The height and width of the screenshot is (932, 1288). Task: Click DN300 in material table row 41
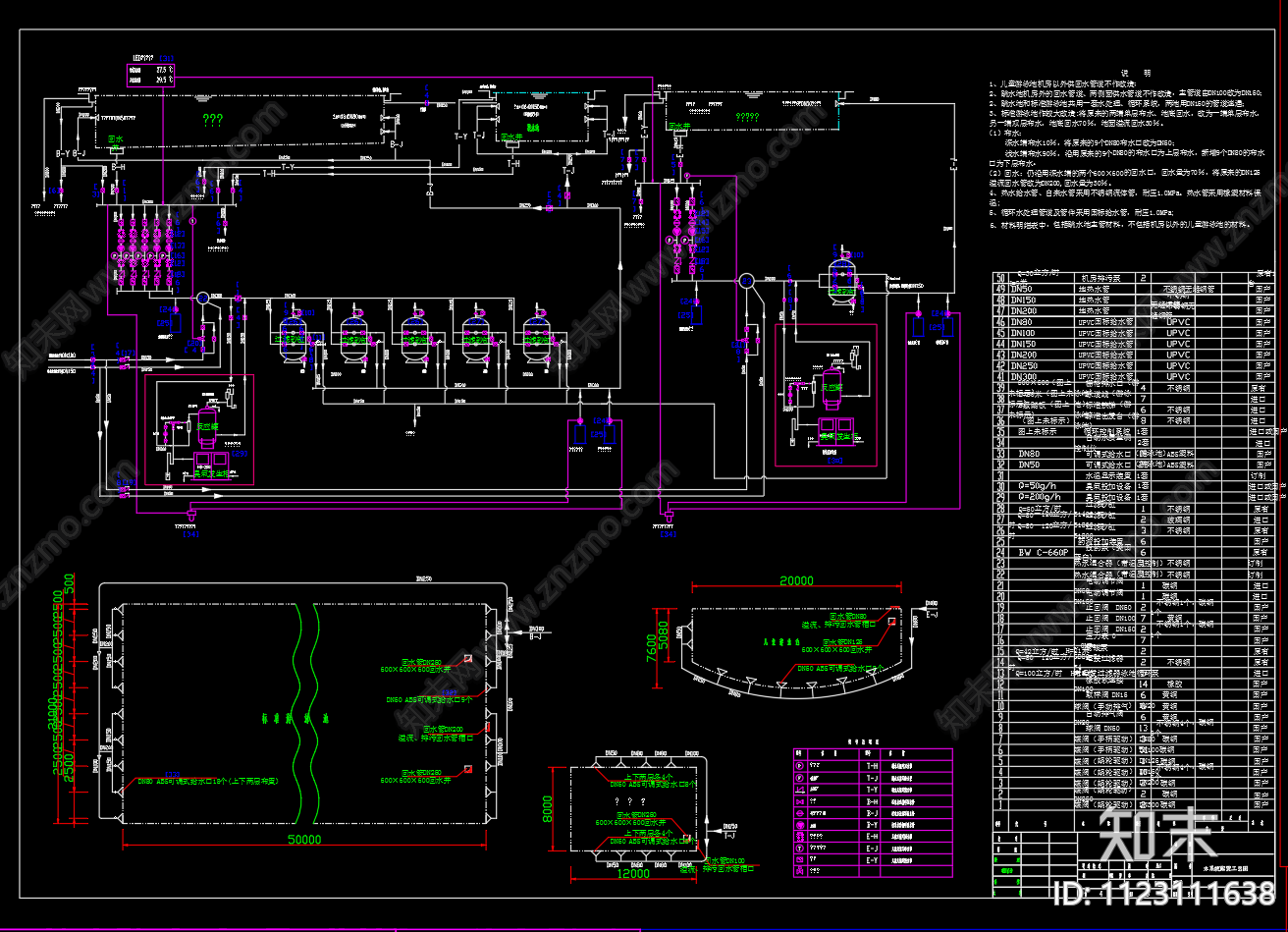point(1024,377)
